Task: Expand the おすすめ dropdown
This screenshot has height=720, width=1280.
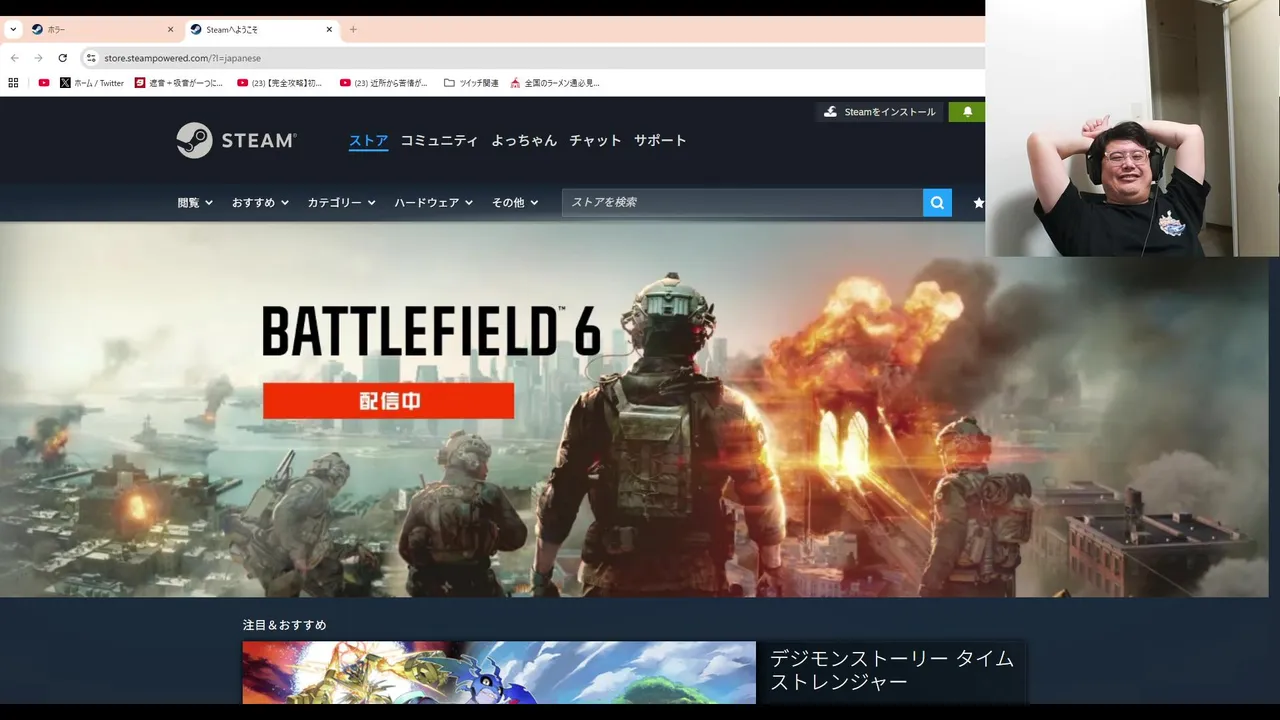Action: pyautogui.click(x=260, y=202)
